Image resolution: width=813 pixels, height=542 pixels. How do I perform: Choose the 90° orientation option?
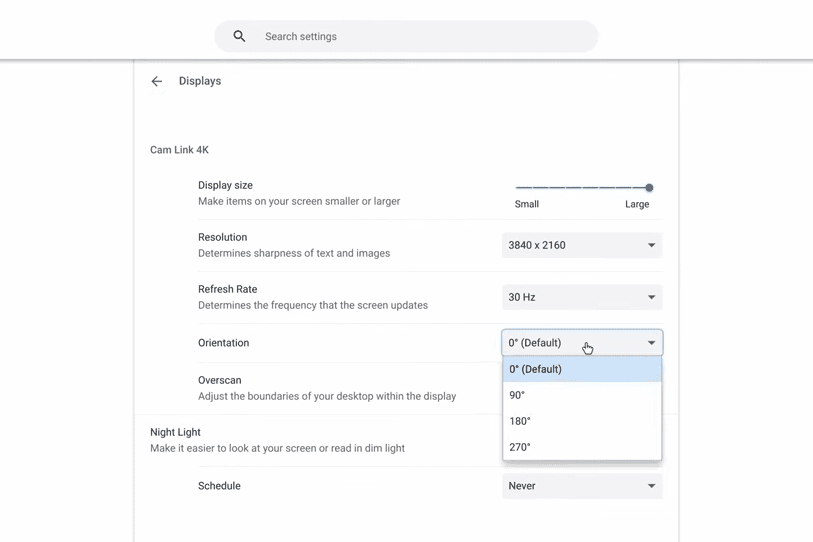click(581, 395)
